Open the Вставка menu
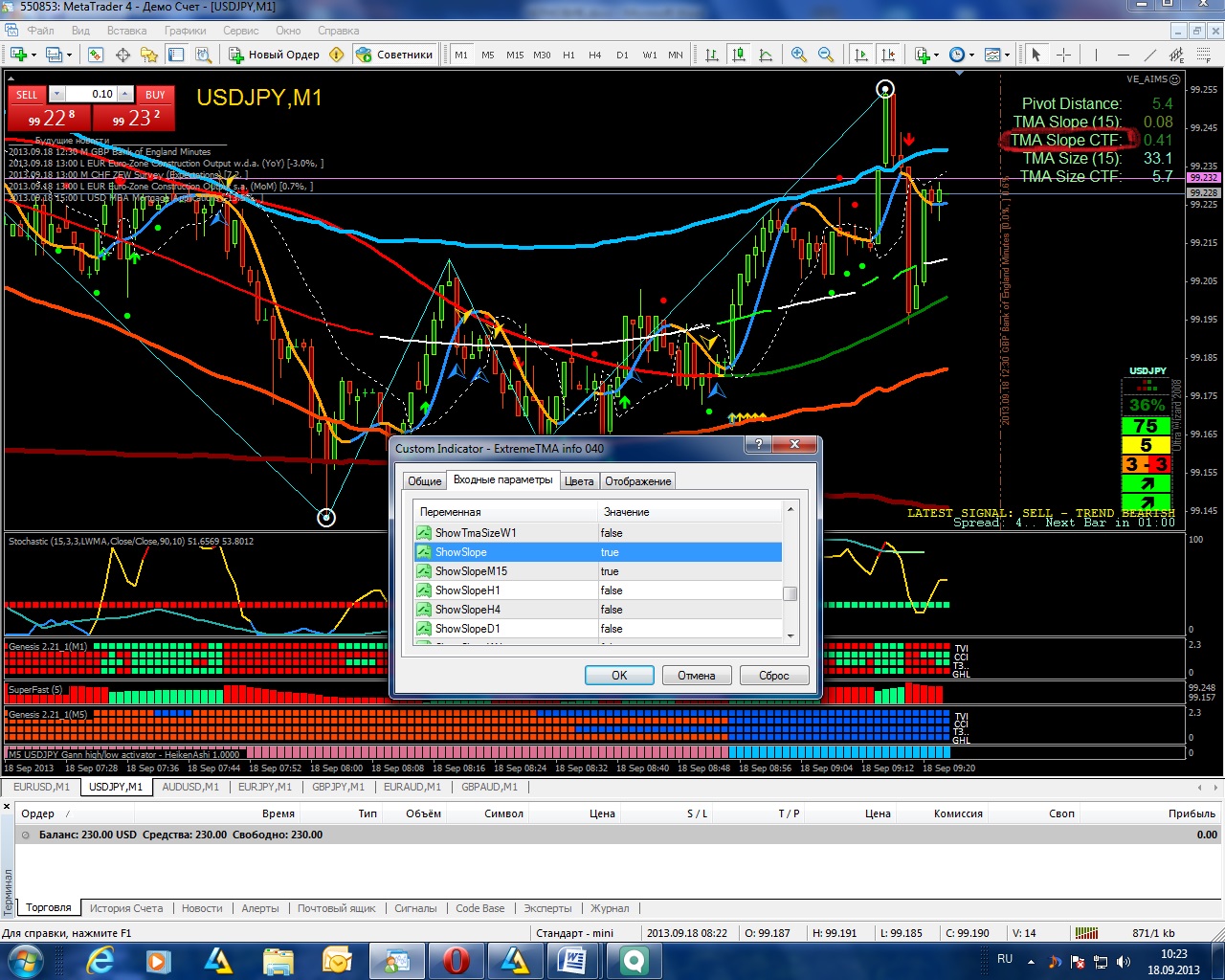The image size is (1225, 980). point(127,31)
